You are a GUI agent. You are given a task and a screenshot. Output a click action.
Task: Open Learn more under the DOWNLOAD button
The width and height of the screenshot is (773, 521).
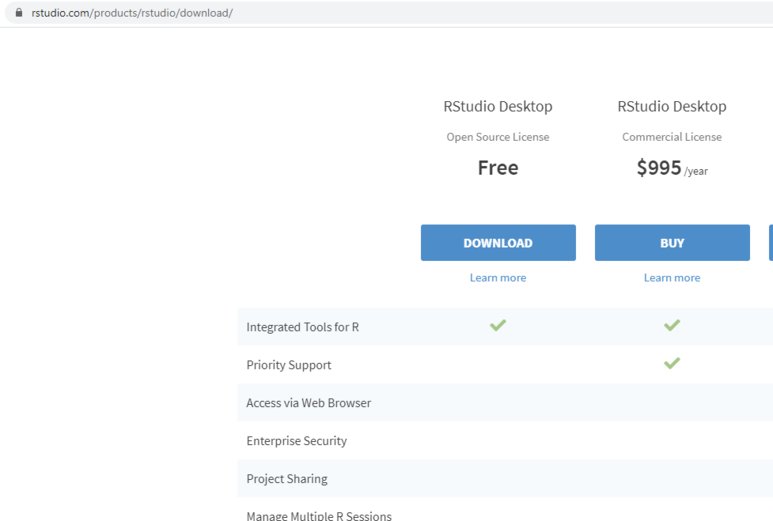point(498,278)
